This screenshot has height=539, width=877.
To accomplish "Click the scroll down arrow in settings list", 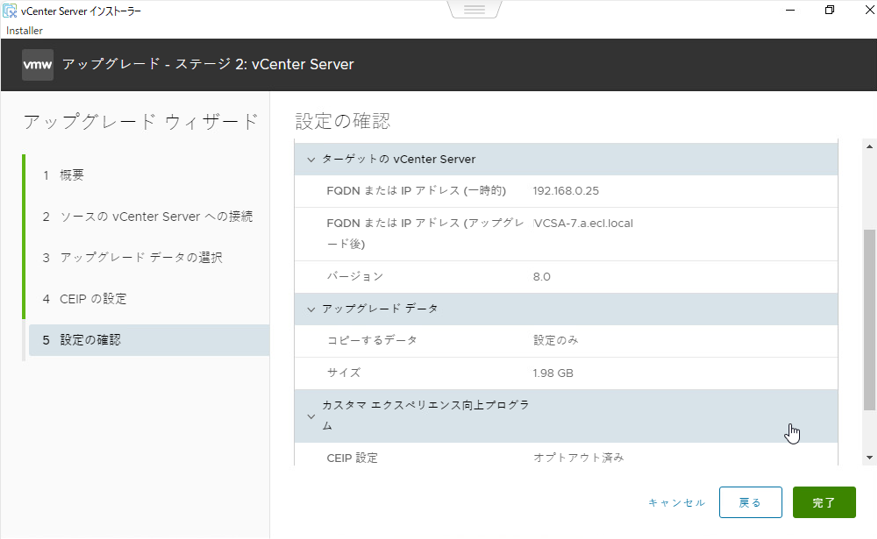I will [x=869, y=457].
